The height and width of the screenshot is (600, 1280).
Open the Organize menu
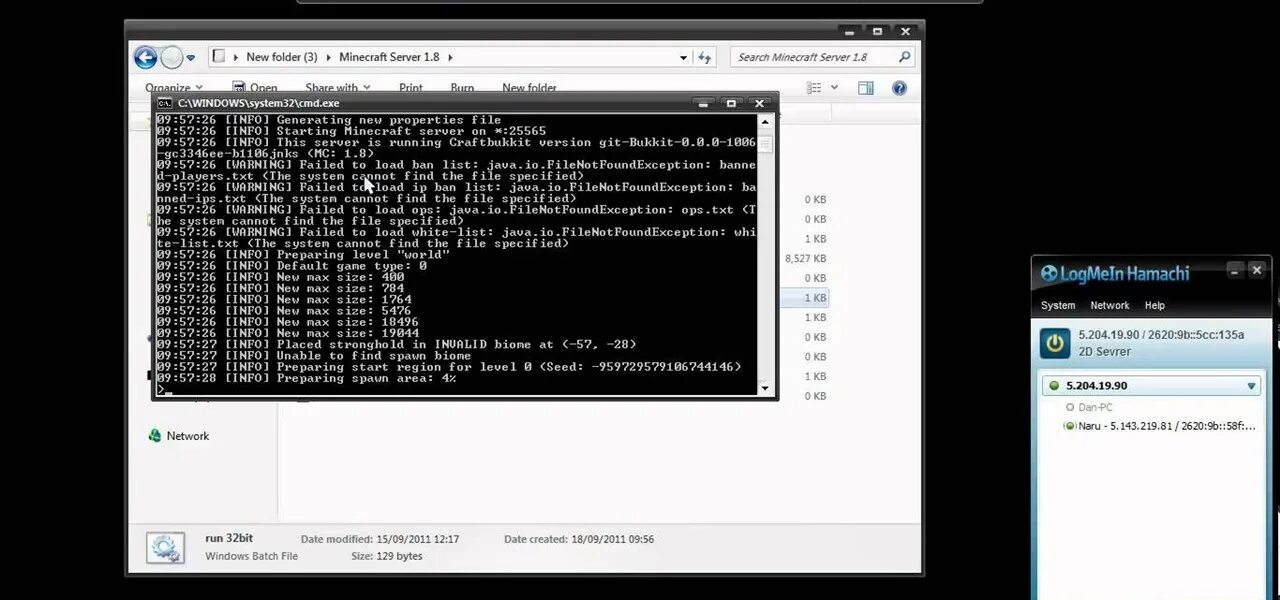click(x=173, y=88)
